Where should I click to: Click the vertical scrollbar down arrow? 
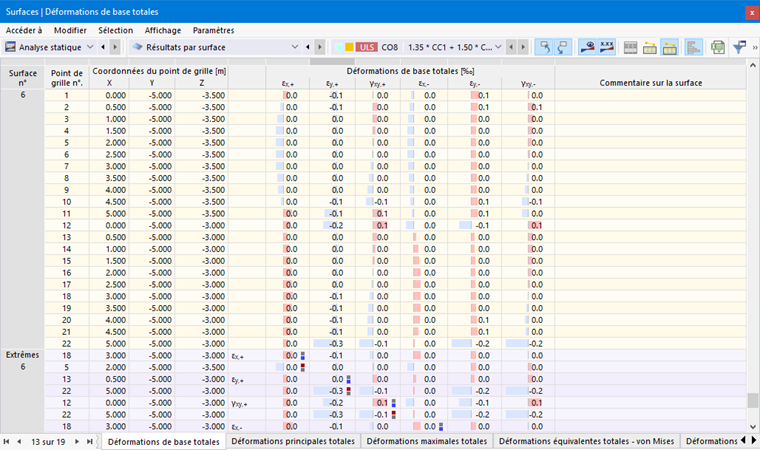click(x=753, y=427)
